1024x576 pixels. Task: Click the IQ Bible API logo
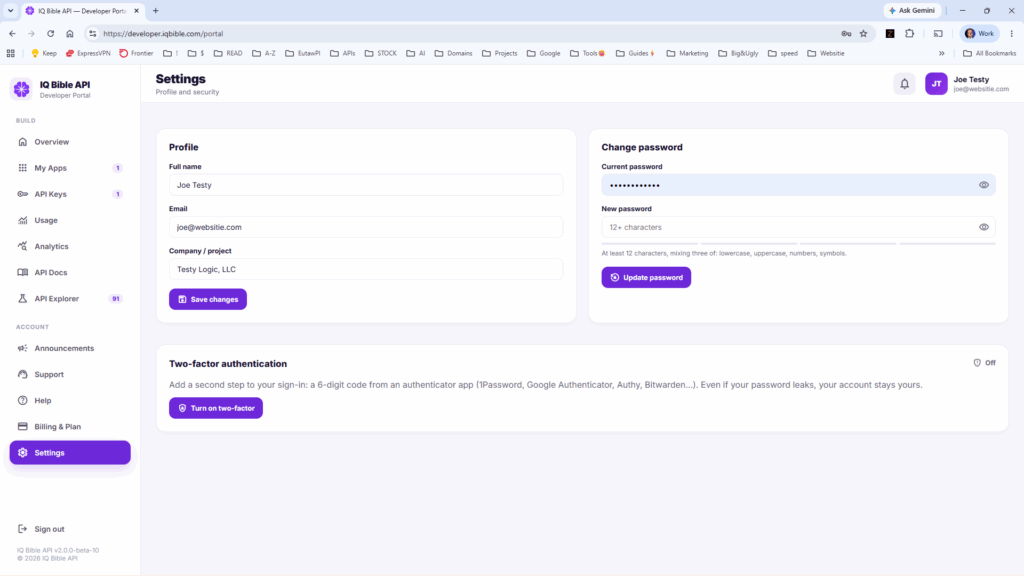[22, 89]
